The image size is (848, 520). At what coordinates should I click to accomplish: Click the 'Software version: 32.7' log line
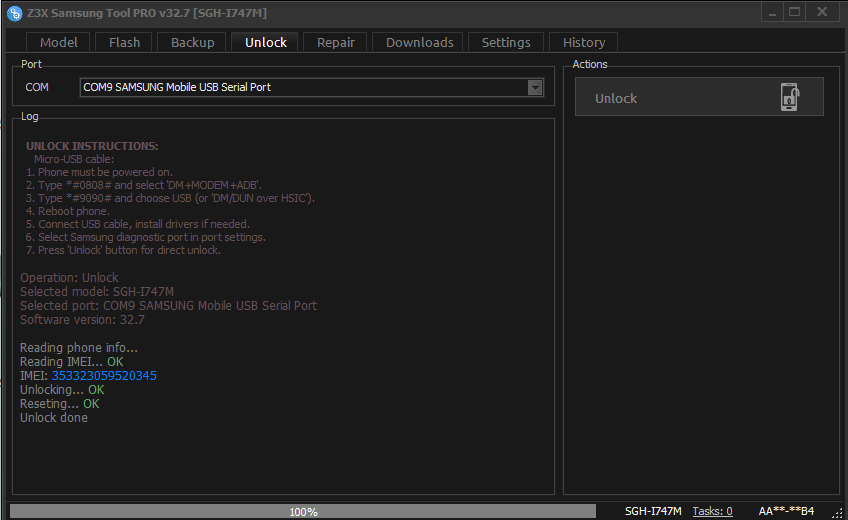point(82,319)
